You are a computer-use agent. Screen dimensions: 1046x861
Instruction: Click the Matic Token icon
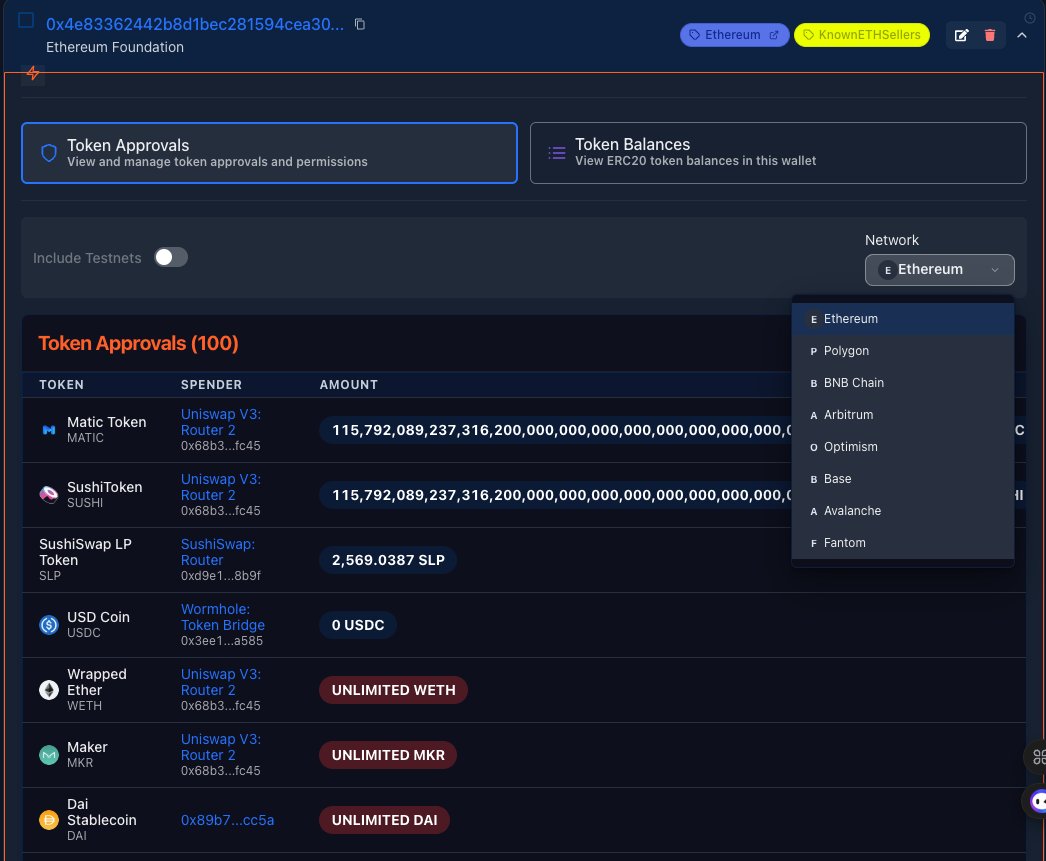(49, 430)
